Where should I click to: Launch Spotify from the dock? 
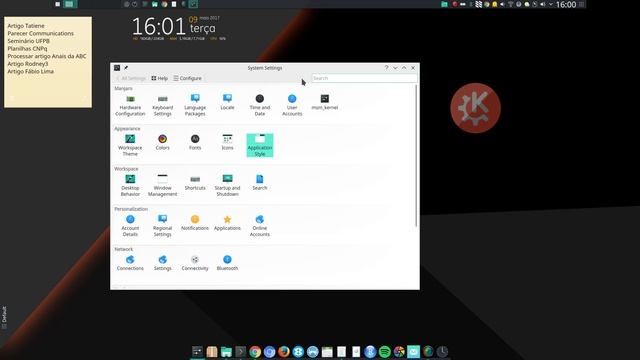384,351
